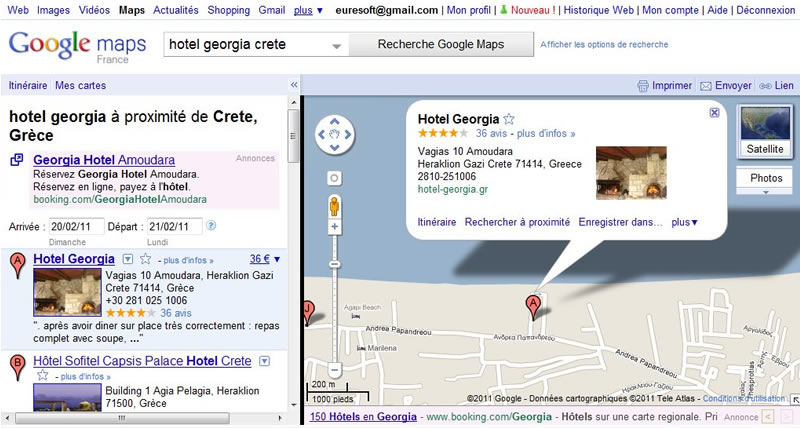Screen dimensions: 800x428
Task: Click the zoom in plus button
Action: (334, 228)
